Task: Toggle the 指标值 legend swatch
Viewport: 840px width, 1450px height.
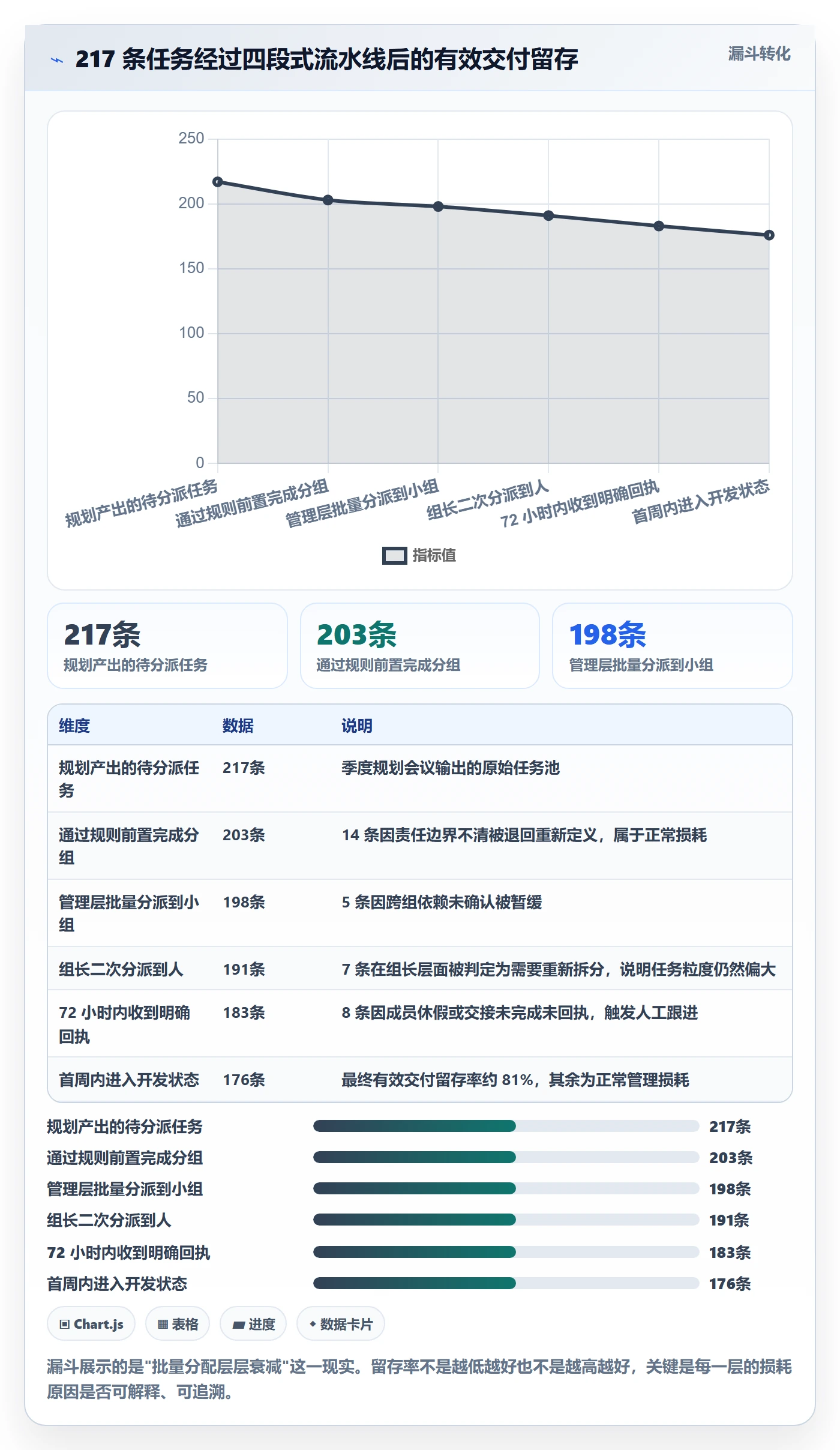Action: coord(395,556)
